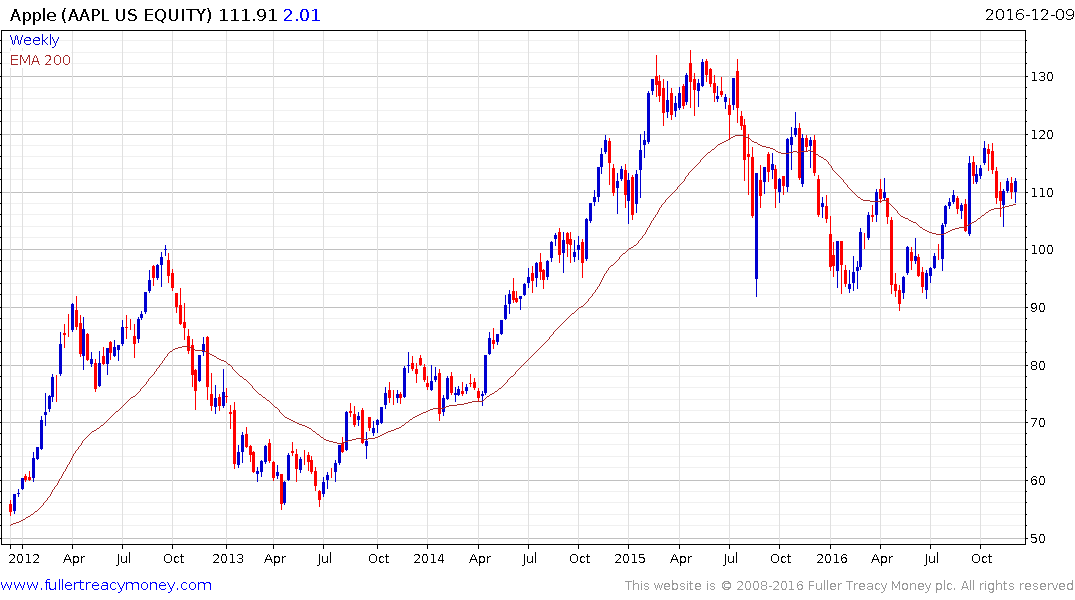Click the 2016-12-09 date label
This screenshot has width=1075, height=600.
coord(1029,14)
